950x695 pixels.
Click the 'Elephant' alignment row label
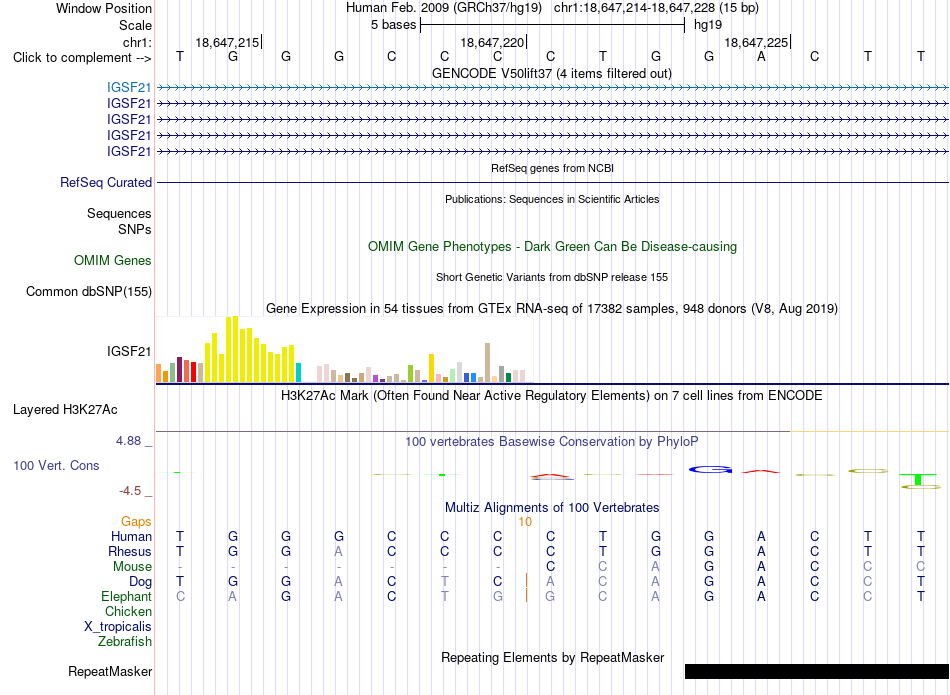pyautogui.click(x=126, y=597)
